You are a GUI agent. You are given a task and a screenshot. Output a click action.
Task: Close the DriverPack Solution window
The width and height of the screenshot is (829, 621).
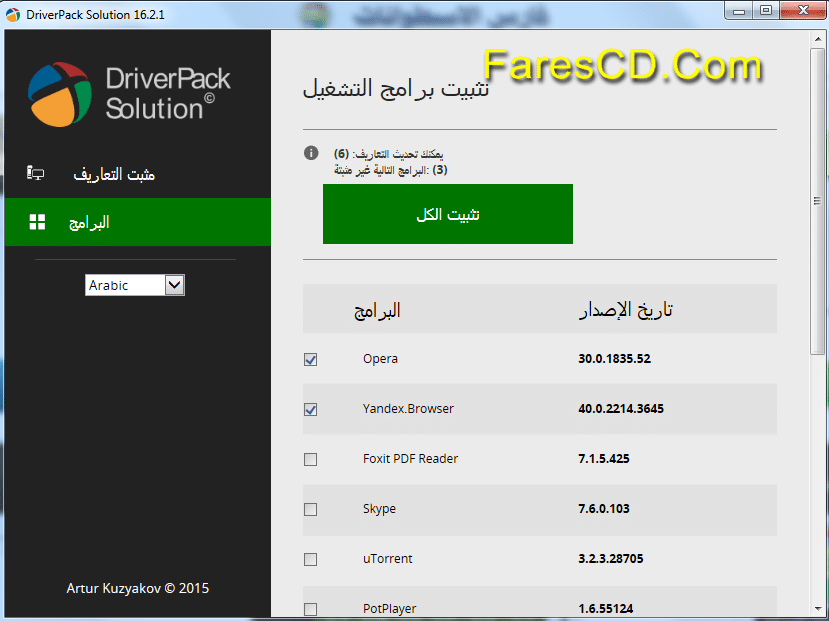(803, 11)
